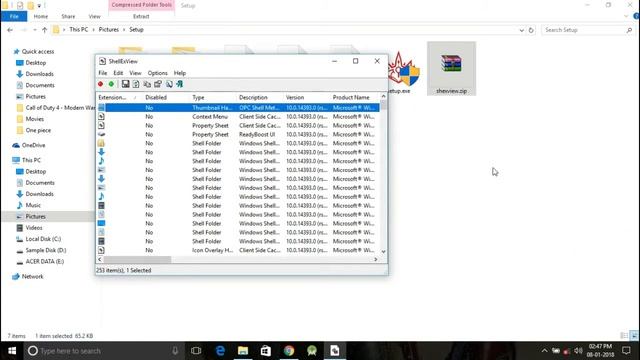Select the ReadyBoost UI Property Sheet row
The height and width of the screenshot is (360, 640).
238,134
